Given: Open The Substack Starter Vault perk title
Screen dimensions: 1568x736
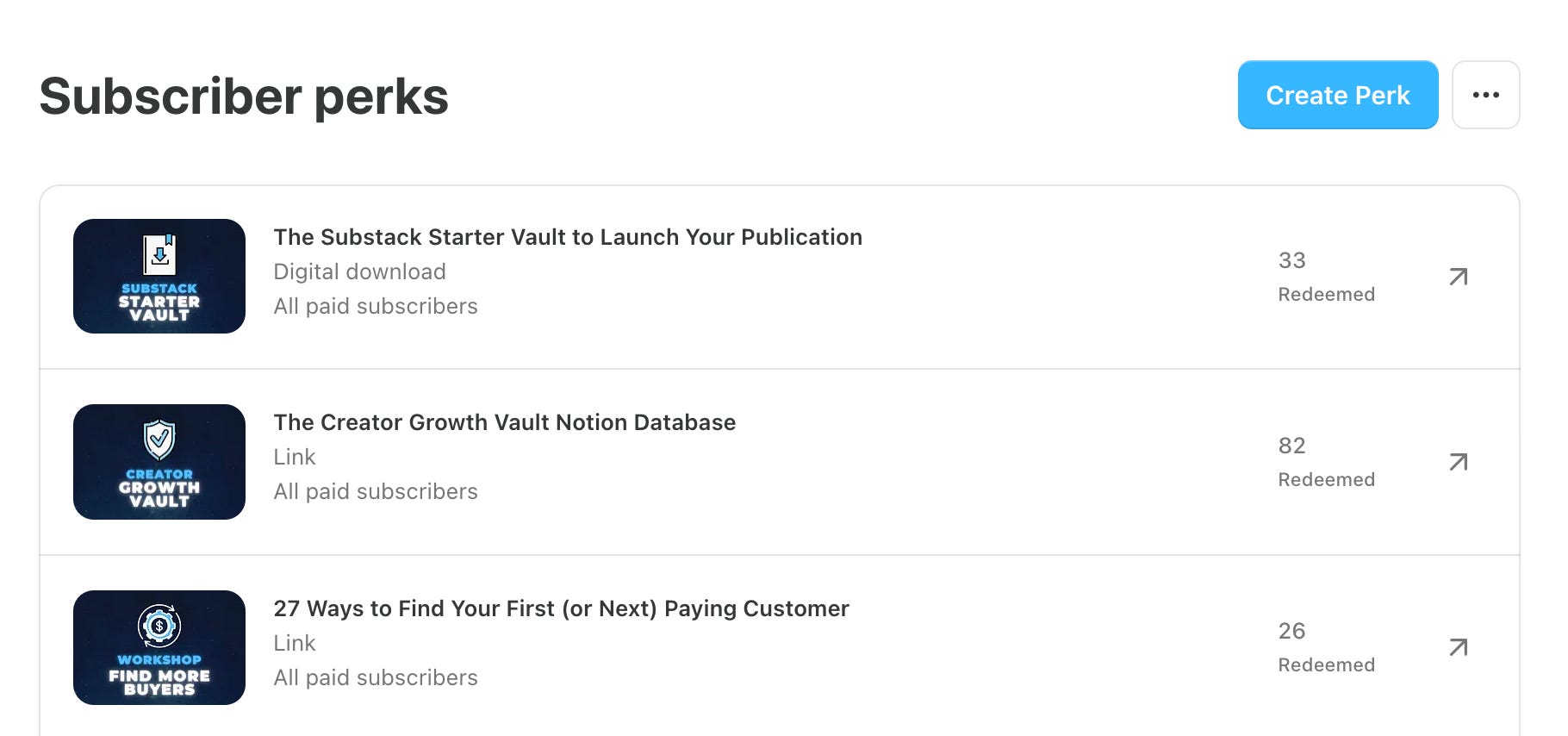Looking at the screenshot, I should 568,237.
